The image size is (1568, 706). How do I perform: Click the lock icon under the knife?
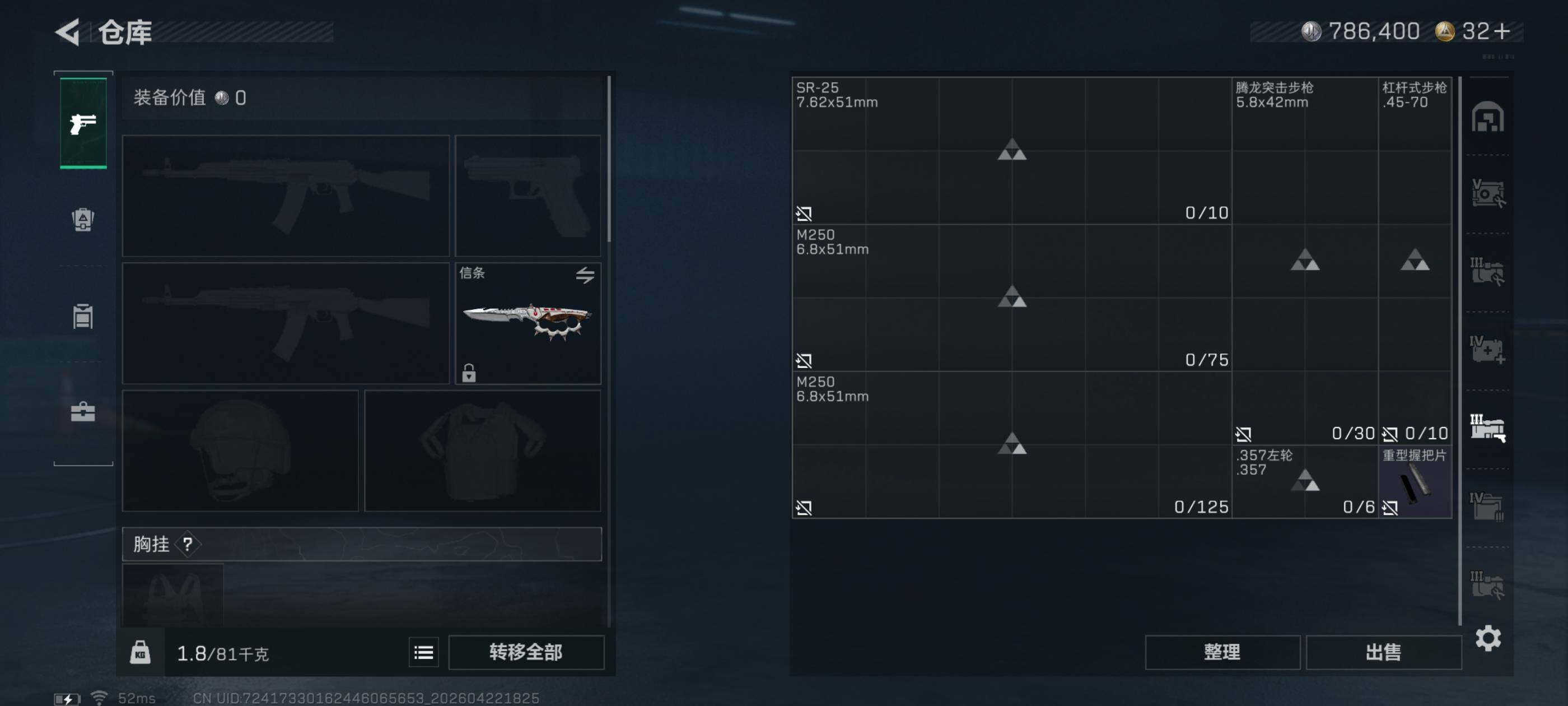tap(469, 372)
